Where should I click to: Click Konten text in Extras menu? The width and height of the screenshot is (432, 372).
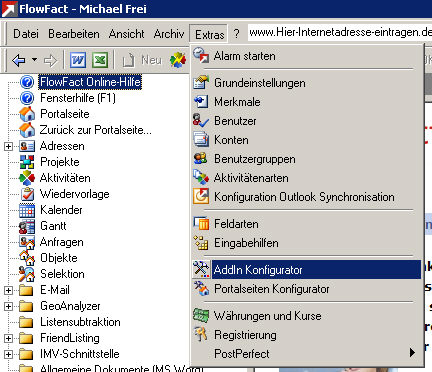tap(231, 140)
